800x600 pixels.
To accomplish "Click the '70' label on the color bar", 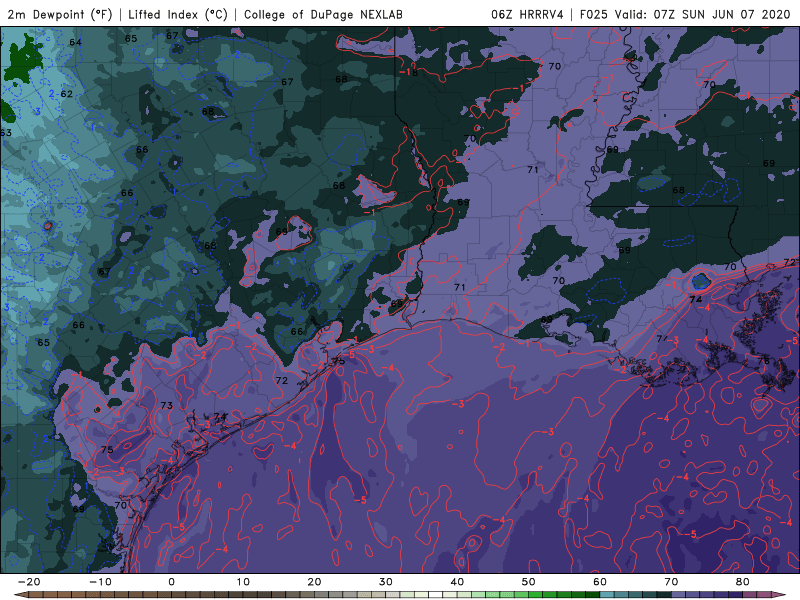I will pyautogui.click(x=671, y=582).
